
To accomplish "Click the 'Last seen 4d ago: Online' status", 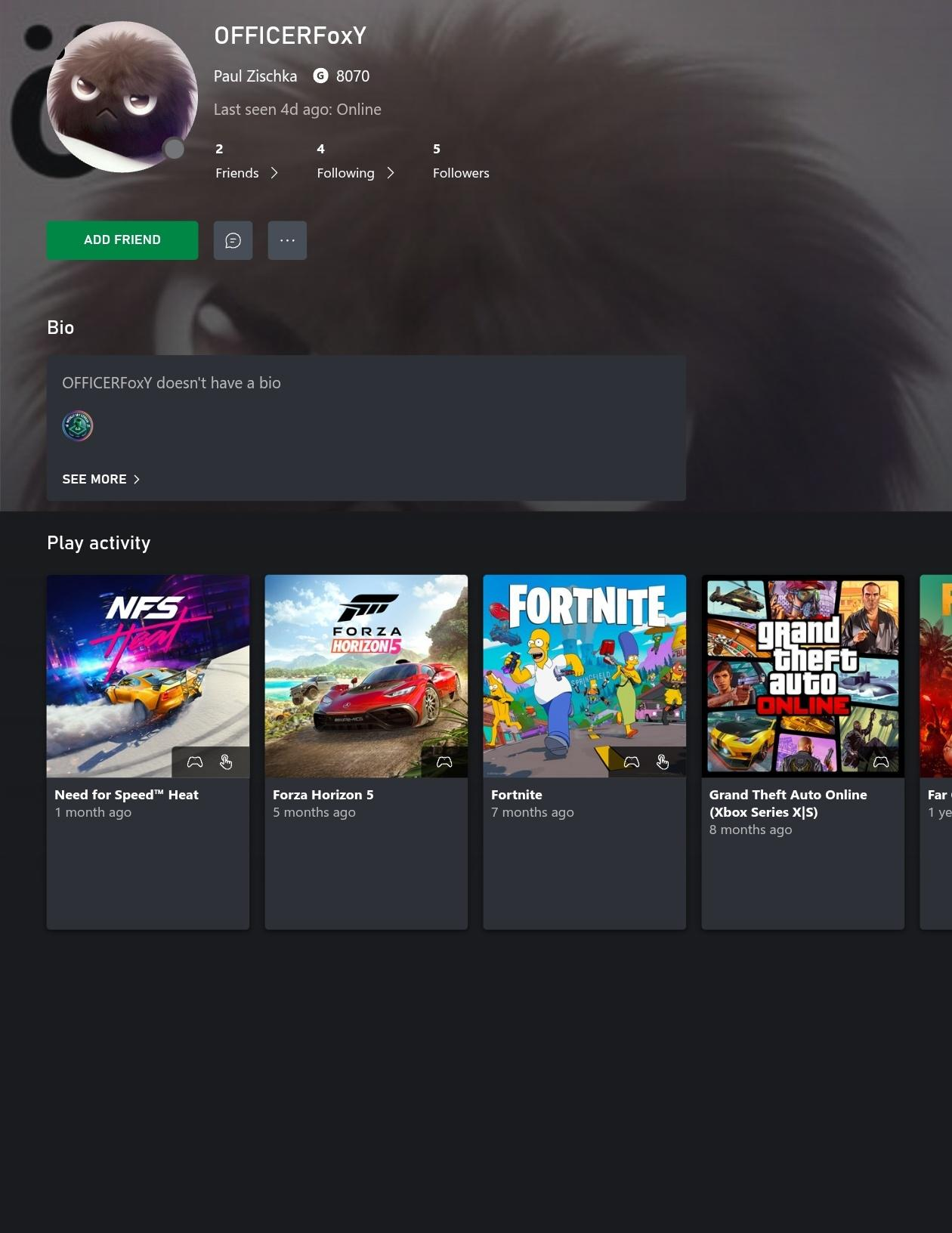I will tap(298, 110).
